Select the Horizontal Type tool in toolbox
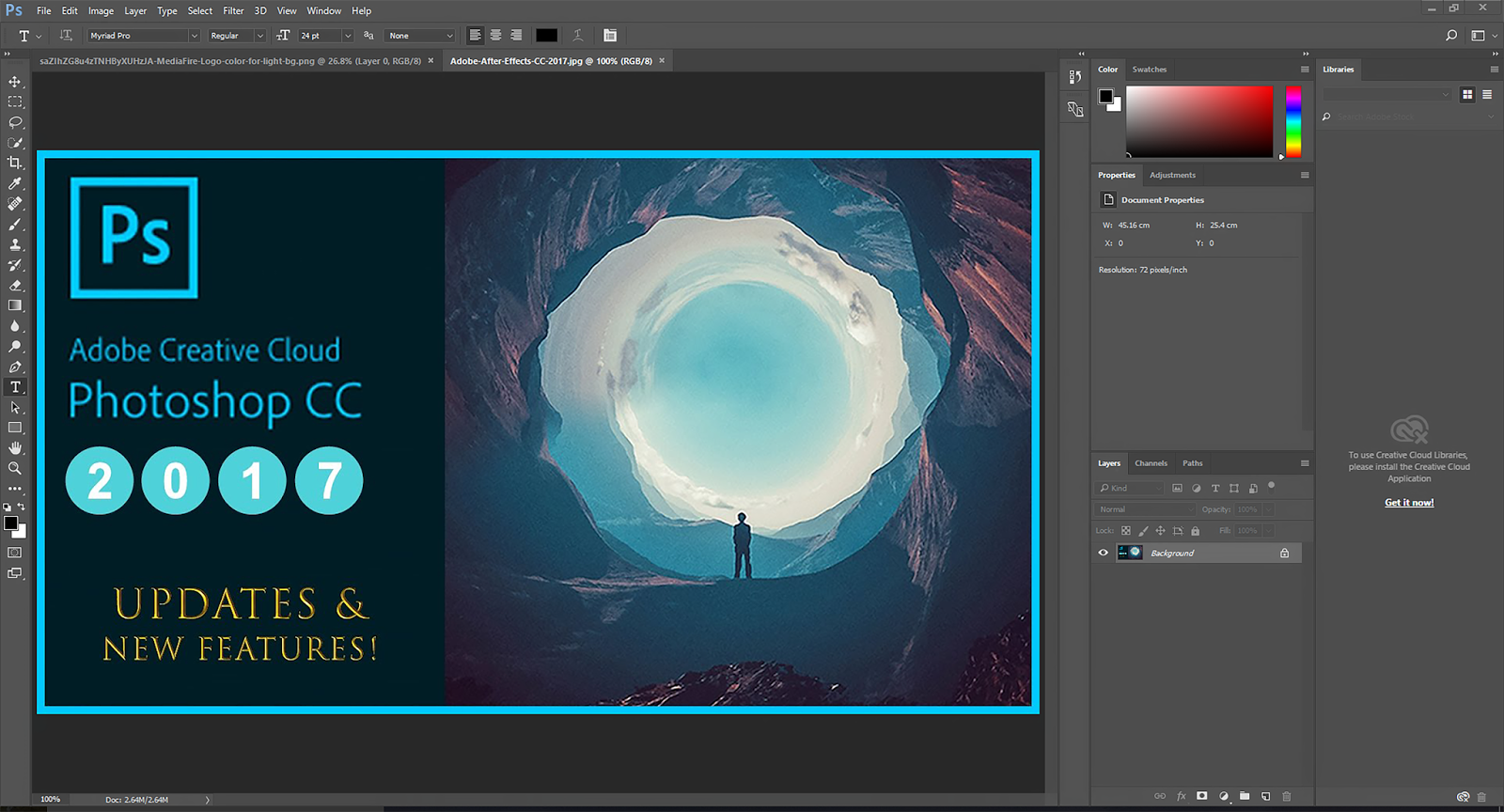The height and width of the screenshot is (812, 1504). tap(15, 387)
